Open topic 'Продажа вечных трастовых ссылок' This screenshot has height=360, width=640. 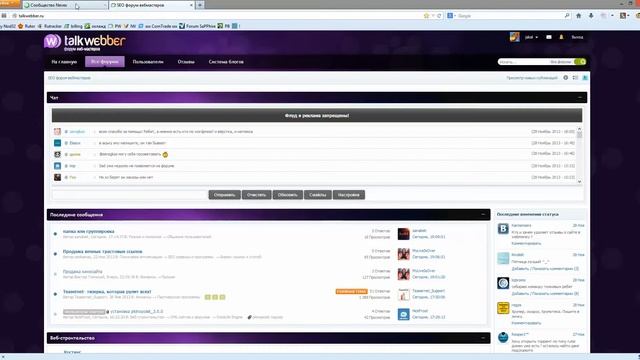102,251
